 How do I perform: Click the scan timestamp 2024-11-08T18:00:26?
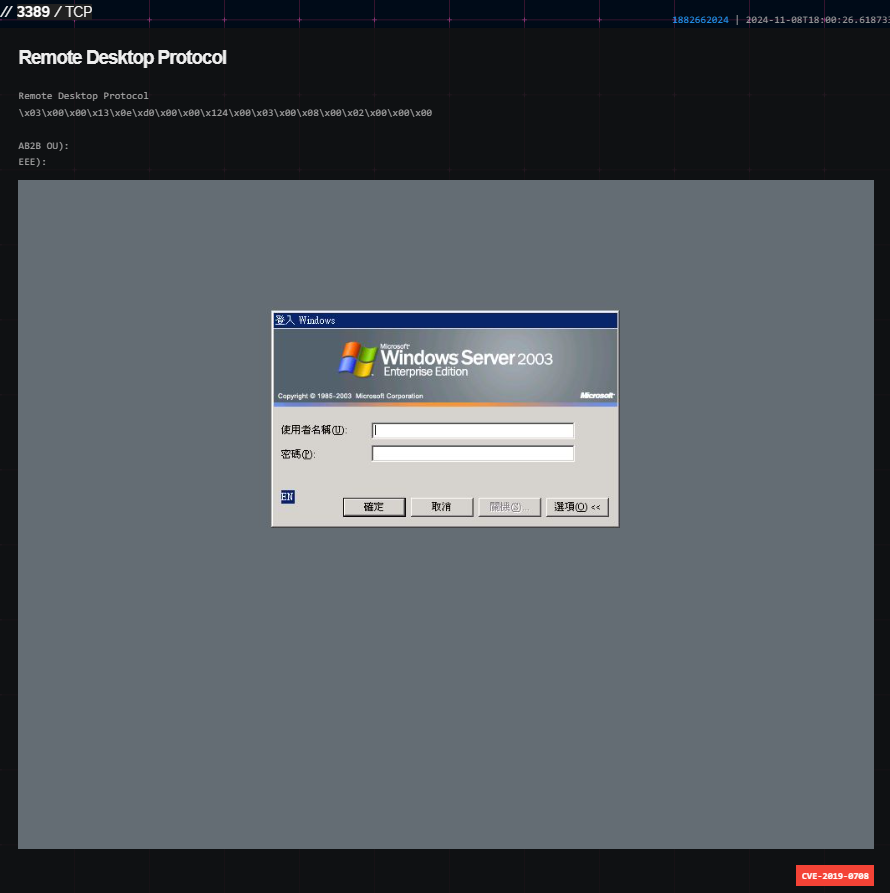click(x=818, y=20)
